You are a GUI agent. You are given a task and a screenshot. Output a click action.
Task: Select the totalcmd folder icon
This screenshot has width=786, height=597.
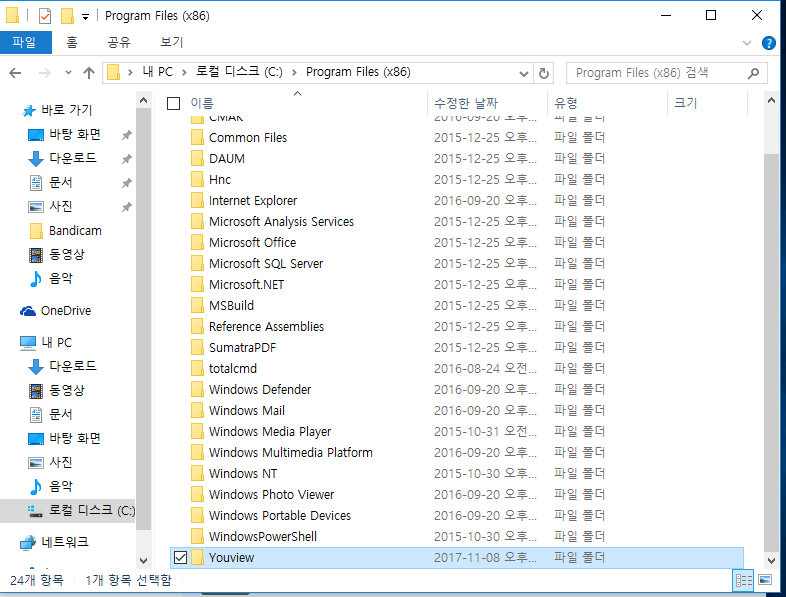coord(198,368)
